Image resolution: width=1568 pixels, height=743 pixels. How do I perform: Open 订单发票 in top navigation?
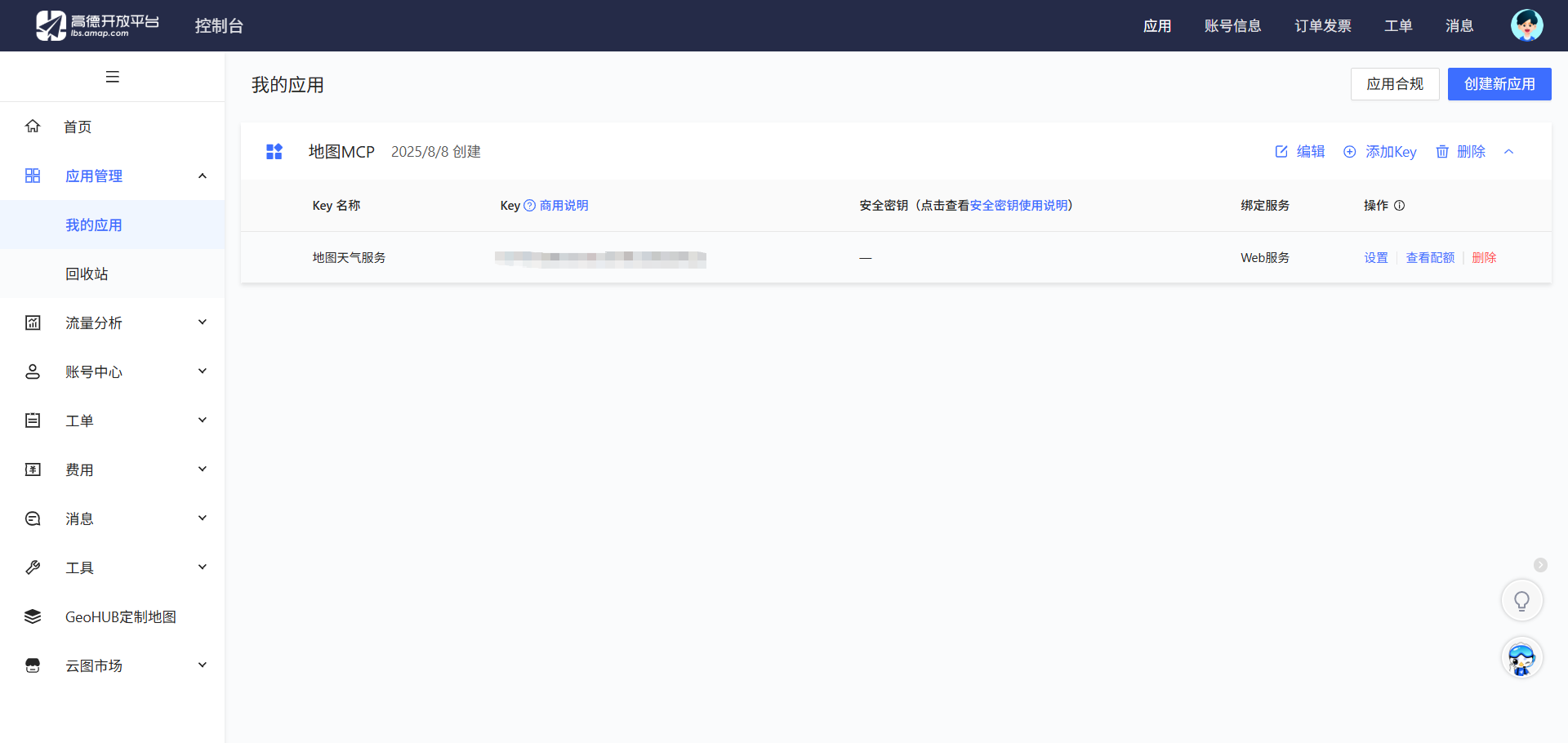tap(1323, 26)
